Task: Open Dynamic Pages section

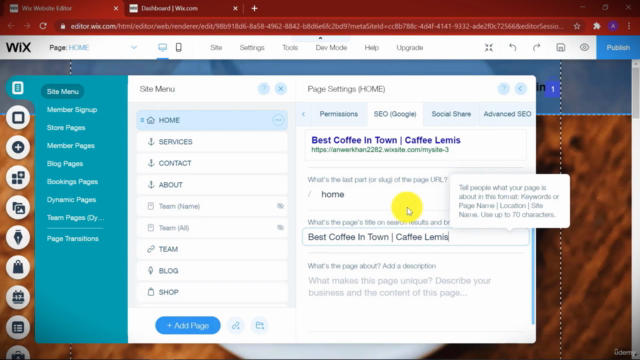Action: pos(71,199)
